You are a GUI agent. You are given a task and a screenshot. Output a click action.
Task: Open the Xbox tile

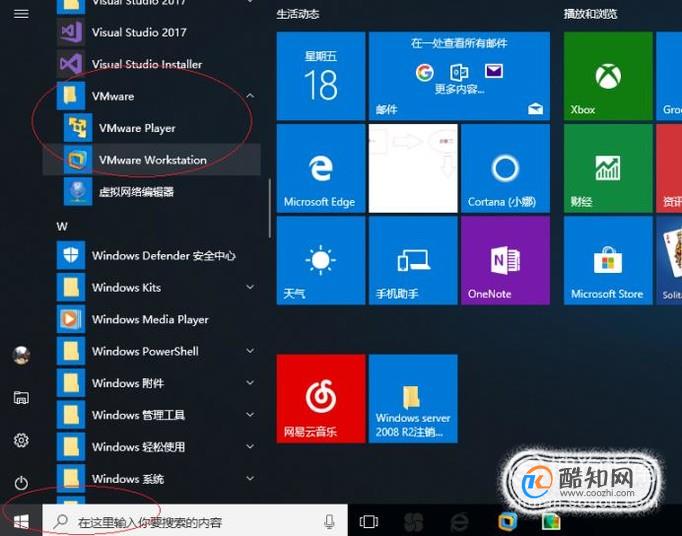pos(608,76)
